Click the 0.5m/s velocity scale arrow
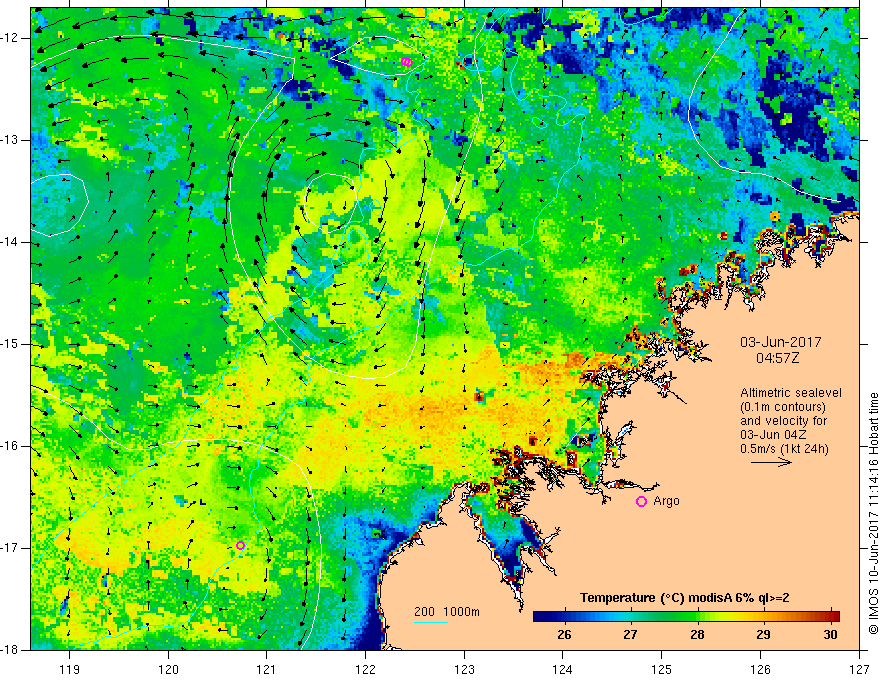The height and width of the screenshot is (680, 880). [x=771, y=463]
